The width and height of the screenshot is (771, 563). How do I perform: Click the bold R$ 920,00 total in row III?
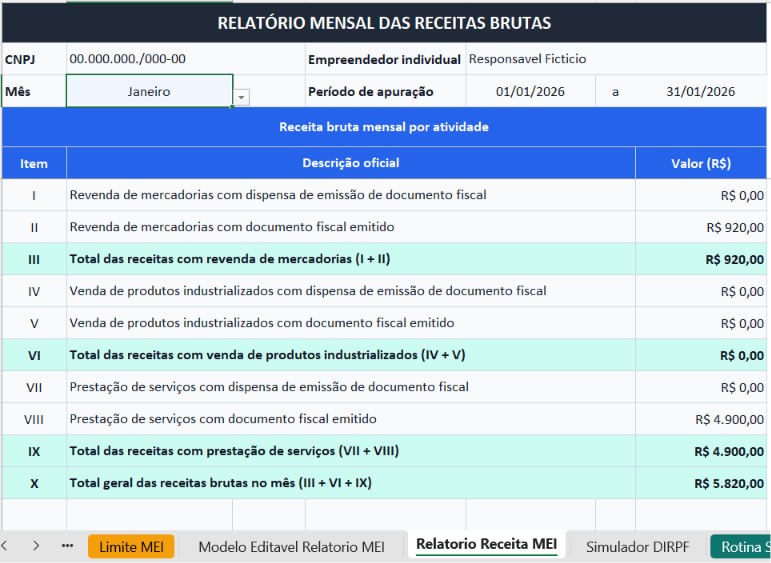pos(701,259)
